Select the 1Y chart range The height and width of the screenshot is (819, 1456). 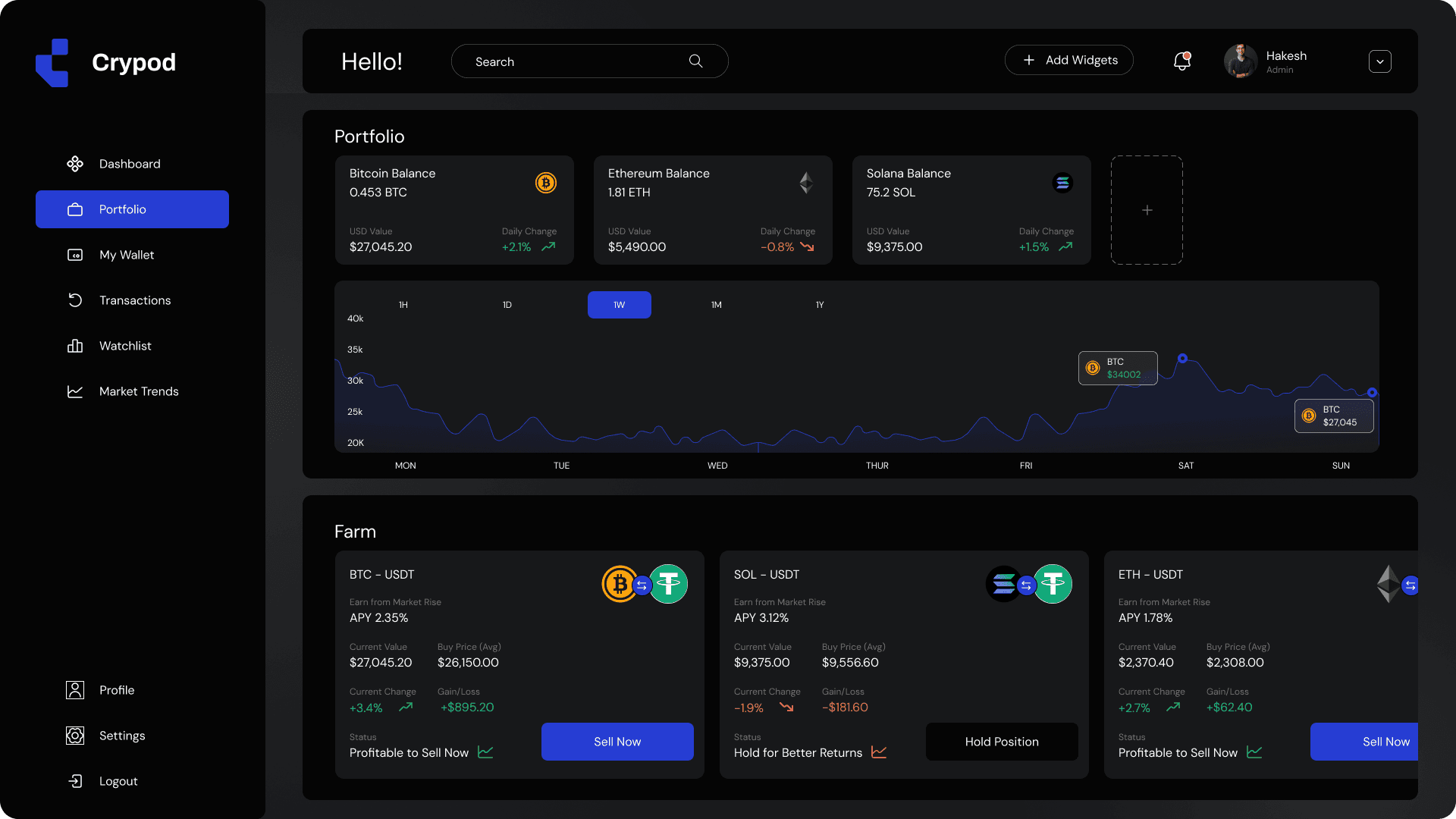pos(820,305)
